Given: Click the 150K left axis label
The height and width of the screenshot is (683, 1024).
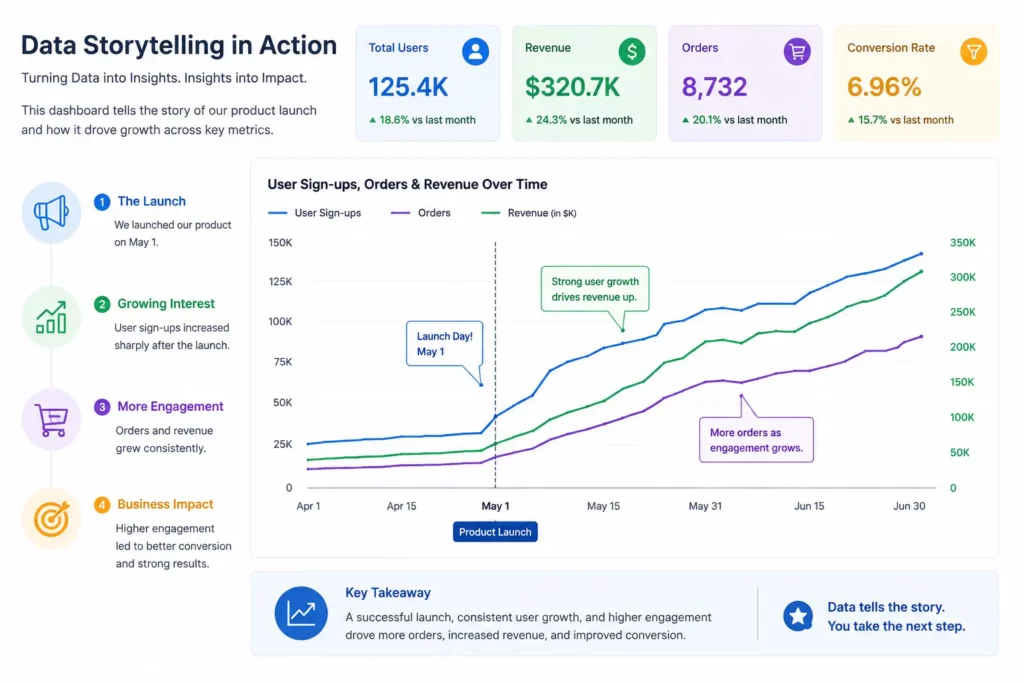Looking at the screenshot, I should click(x=280, y=243).
